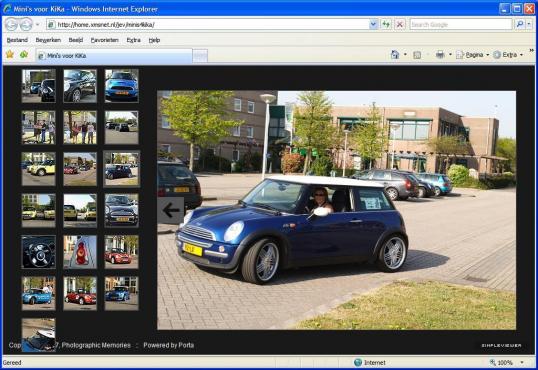
Task: Open the recent pages dropdown next to Forward
Action: point(37,25)
